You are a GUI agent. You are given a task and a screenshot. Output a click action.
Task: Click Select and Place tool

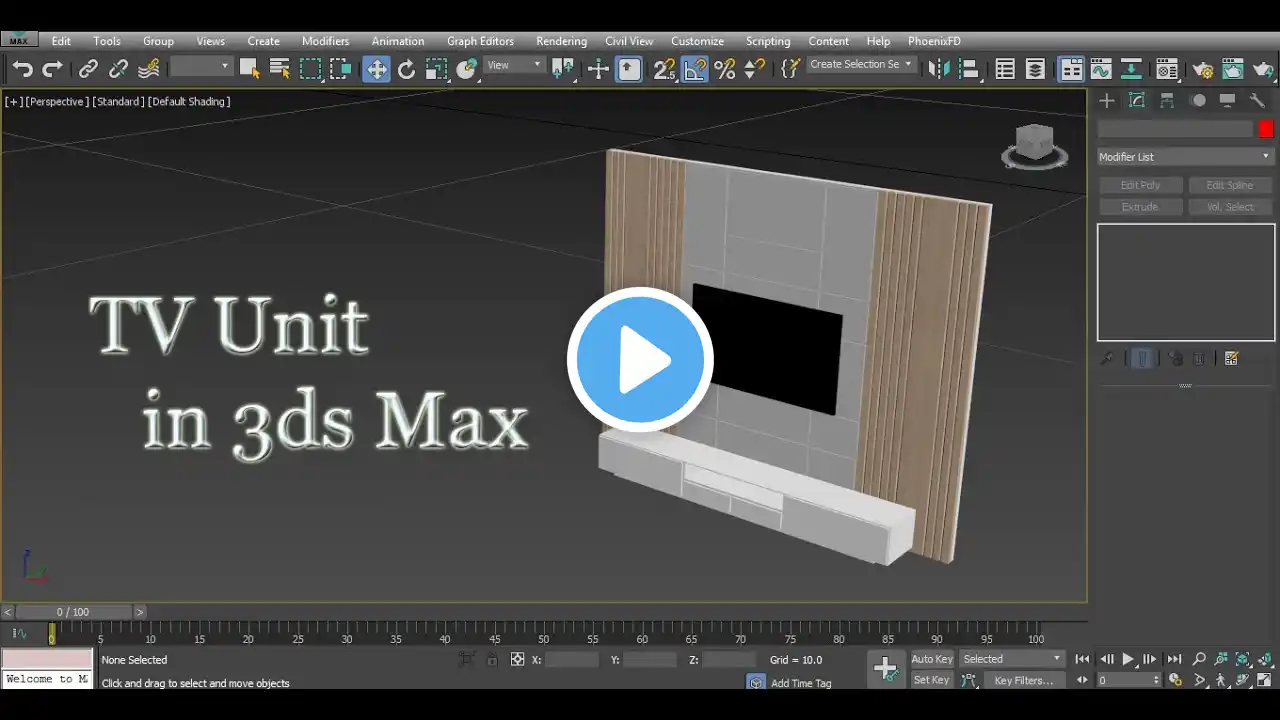coord(467,69)
